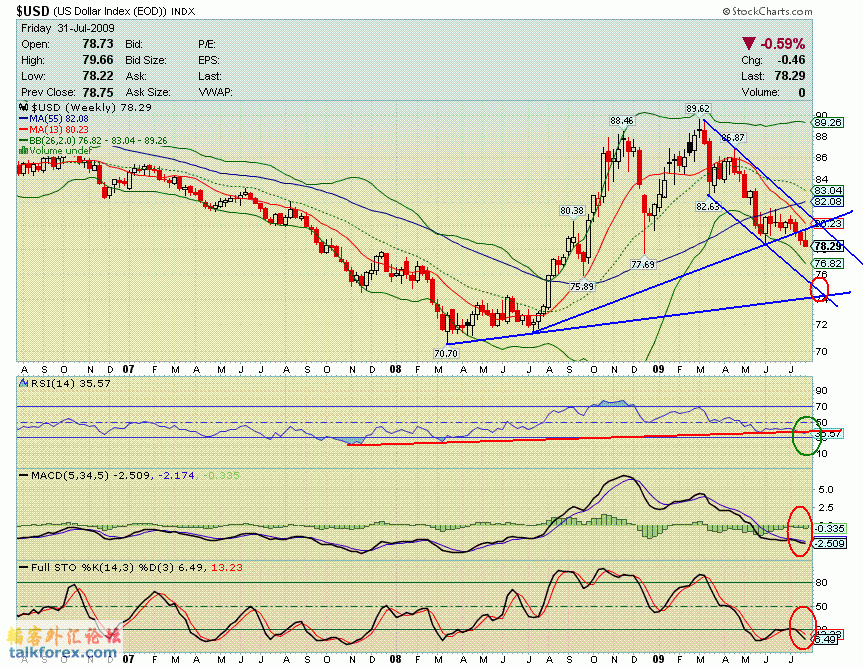
Task: Click the 70.70 bottom price label
Action: pyautogui.click(x=445, y=354)
